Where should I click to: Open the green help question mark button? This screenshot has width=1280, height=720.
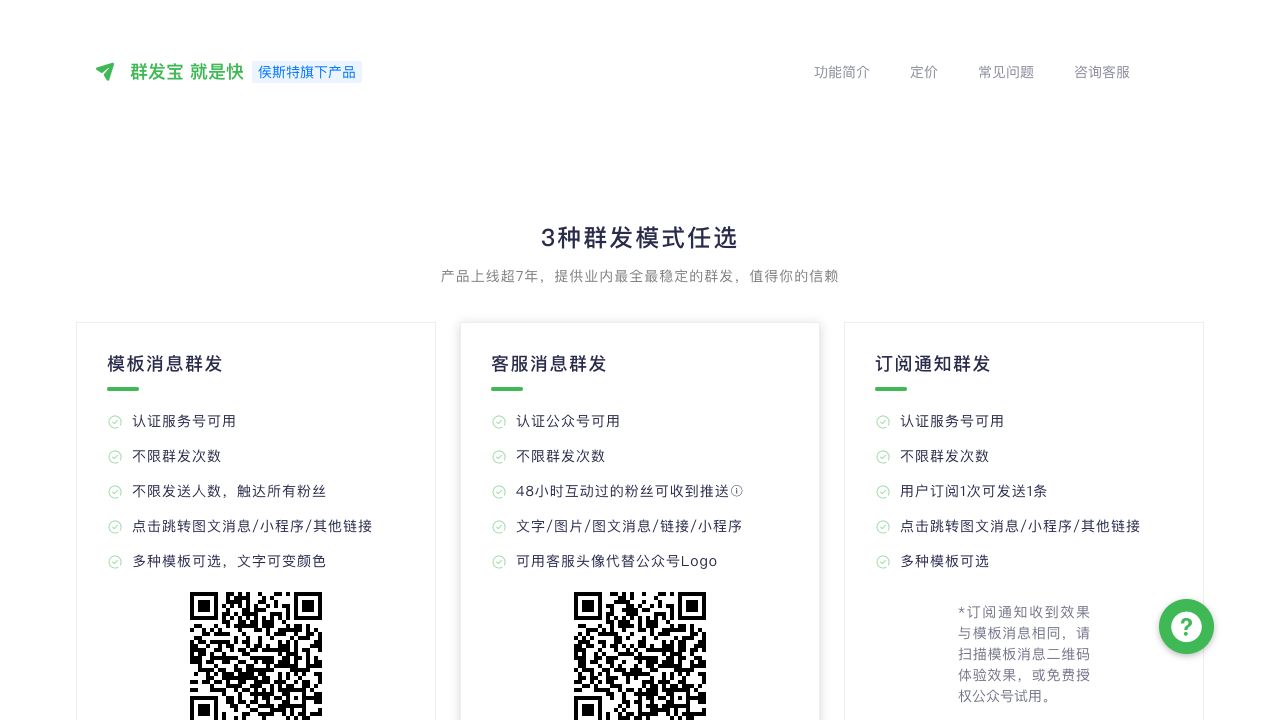[1186, 627]
